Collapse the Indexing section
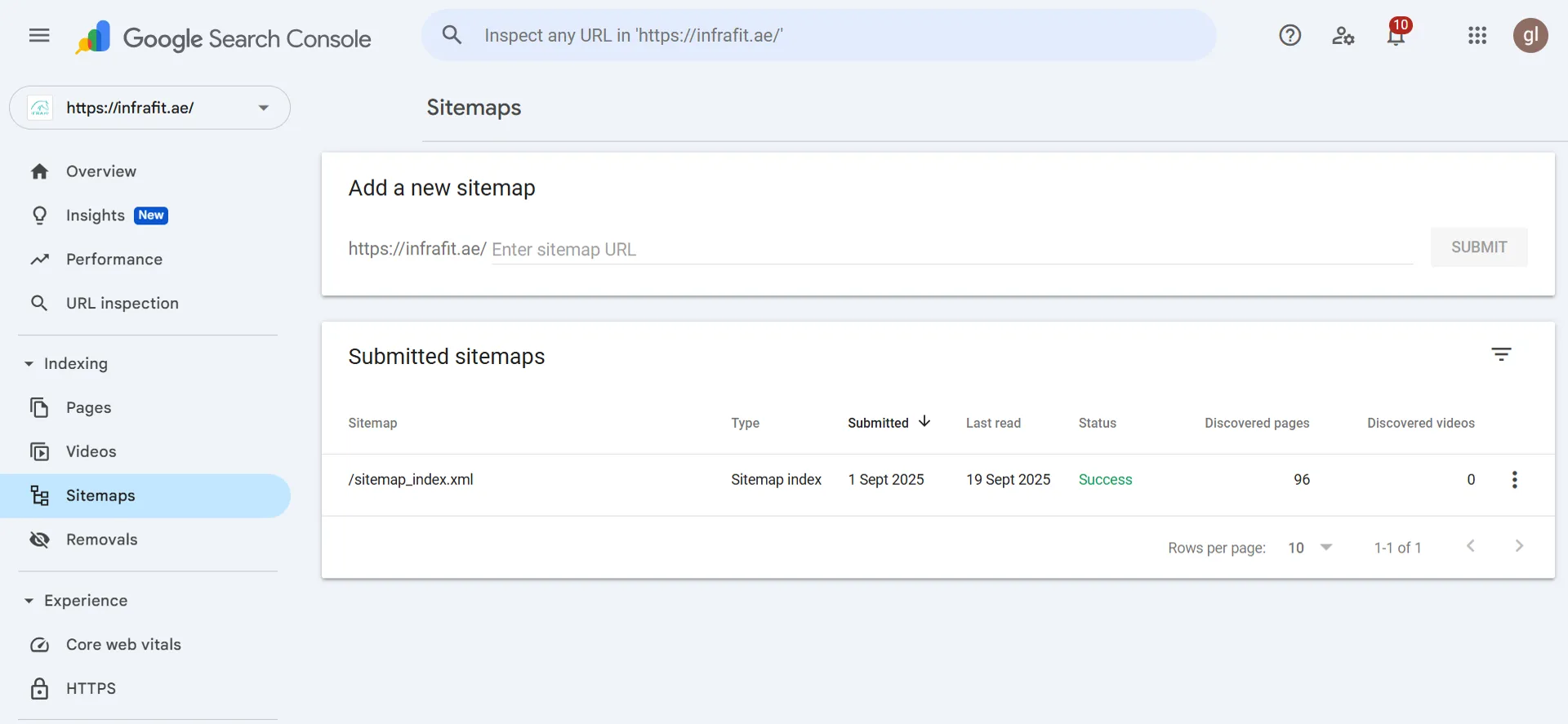The image size is (1568, 724). [x=29, y=364]
